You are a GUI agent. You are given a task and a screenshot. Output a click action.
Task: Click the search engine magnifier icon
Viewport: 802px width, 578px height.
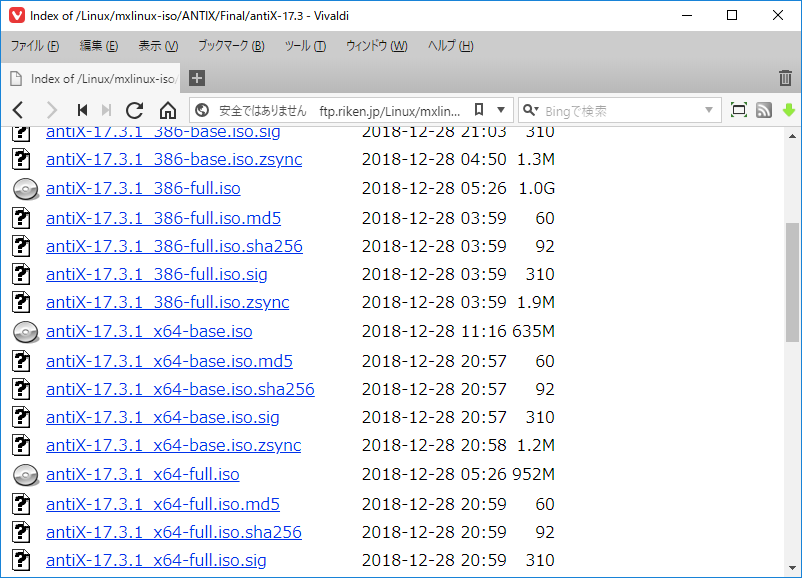tap(530, 110)
